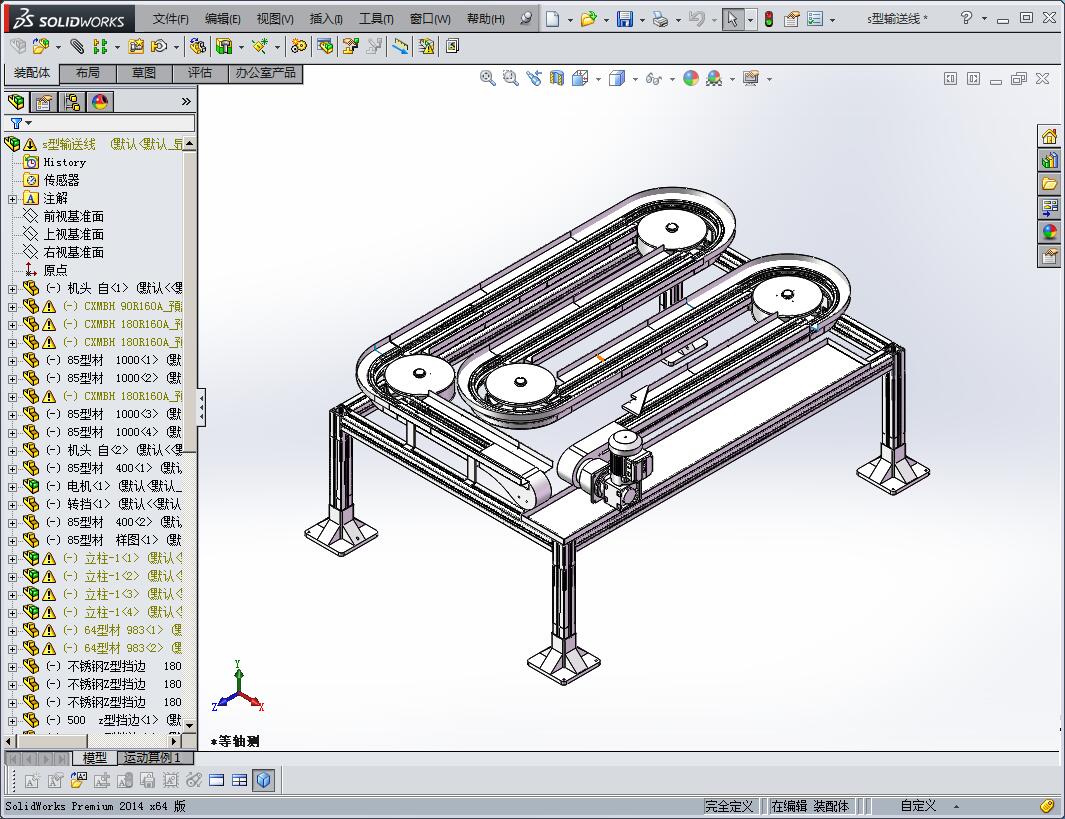This screenshot has width=1065, height=819.
Task: Click the 自定义 unit system status entry
Action: click(x=918, y=806)
